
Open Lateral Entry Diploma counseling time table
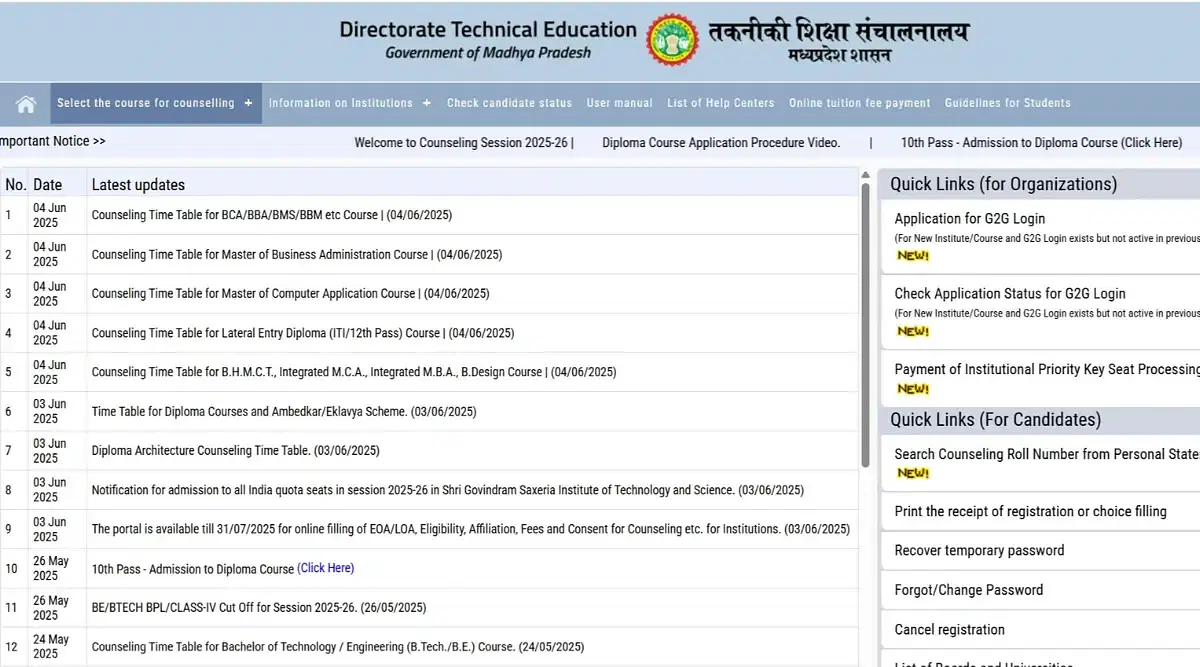(x=303, y=333)
